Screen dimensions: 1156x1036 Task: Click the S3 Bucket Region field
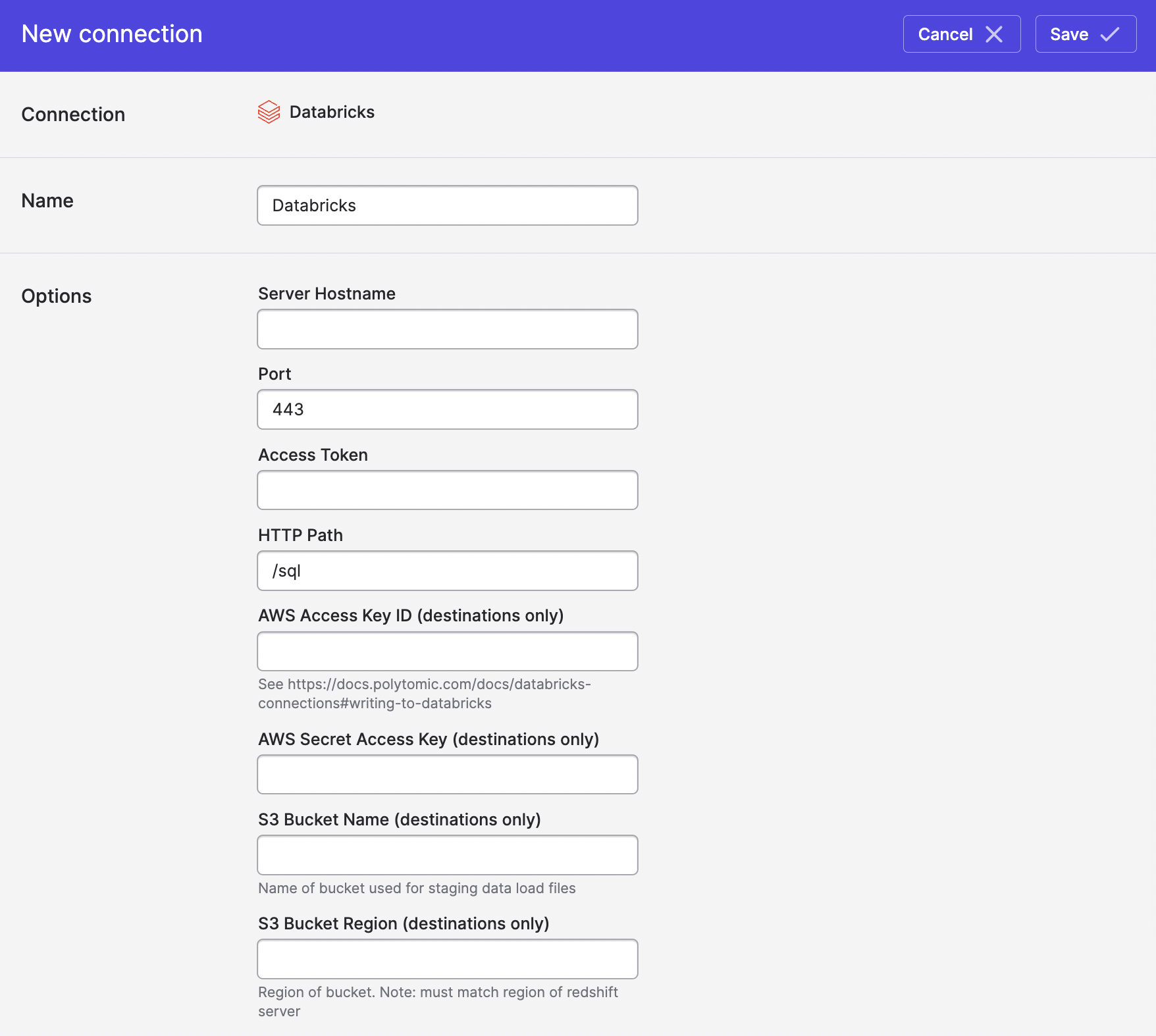[x=448, y=959]
